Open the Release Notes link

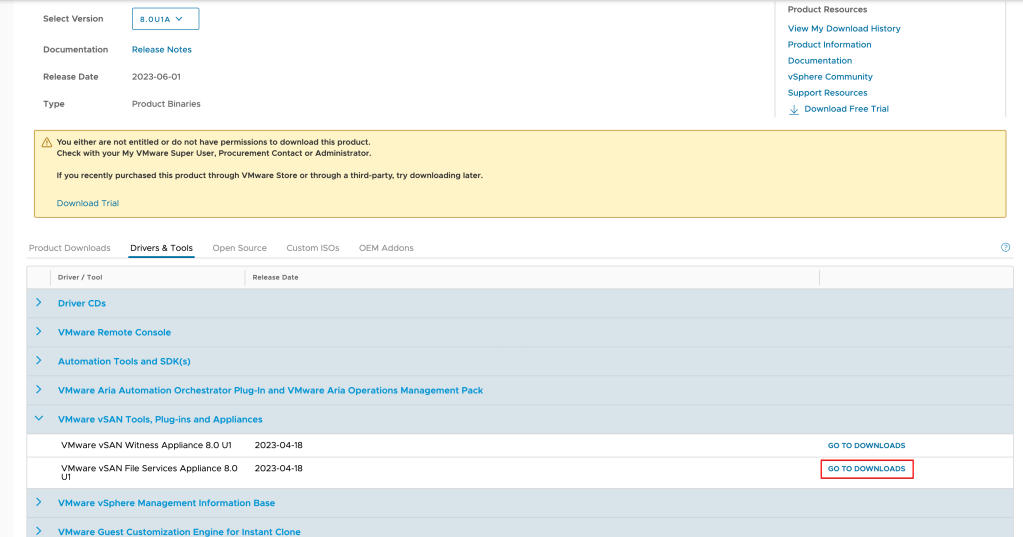(161, 50)
